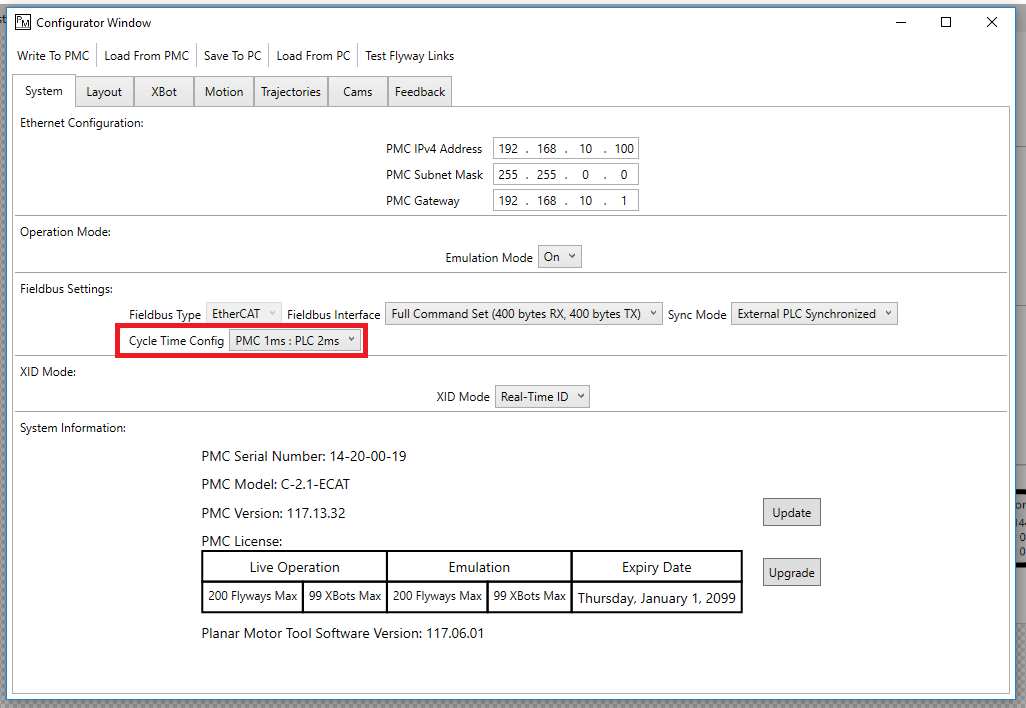Switch to the Layout tab
The width and height of the screenshot is (1026, 708).
click(104, 92)
